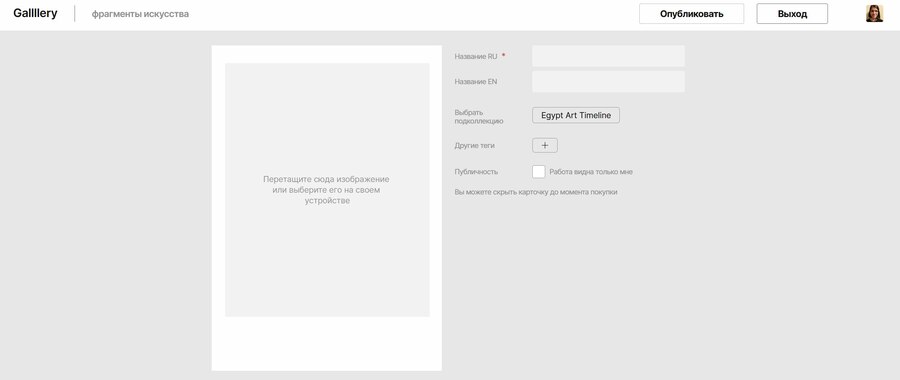Toggle the Работа видна только мне checkbox
The width and height of the screenshot is (900, 380).
click(x=538, y=172)
